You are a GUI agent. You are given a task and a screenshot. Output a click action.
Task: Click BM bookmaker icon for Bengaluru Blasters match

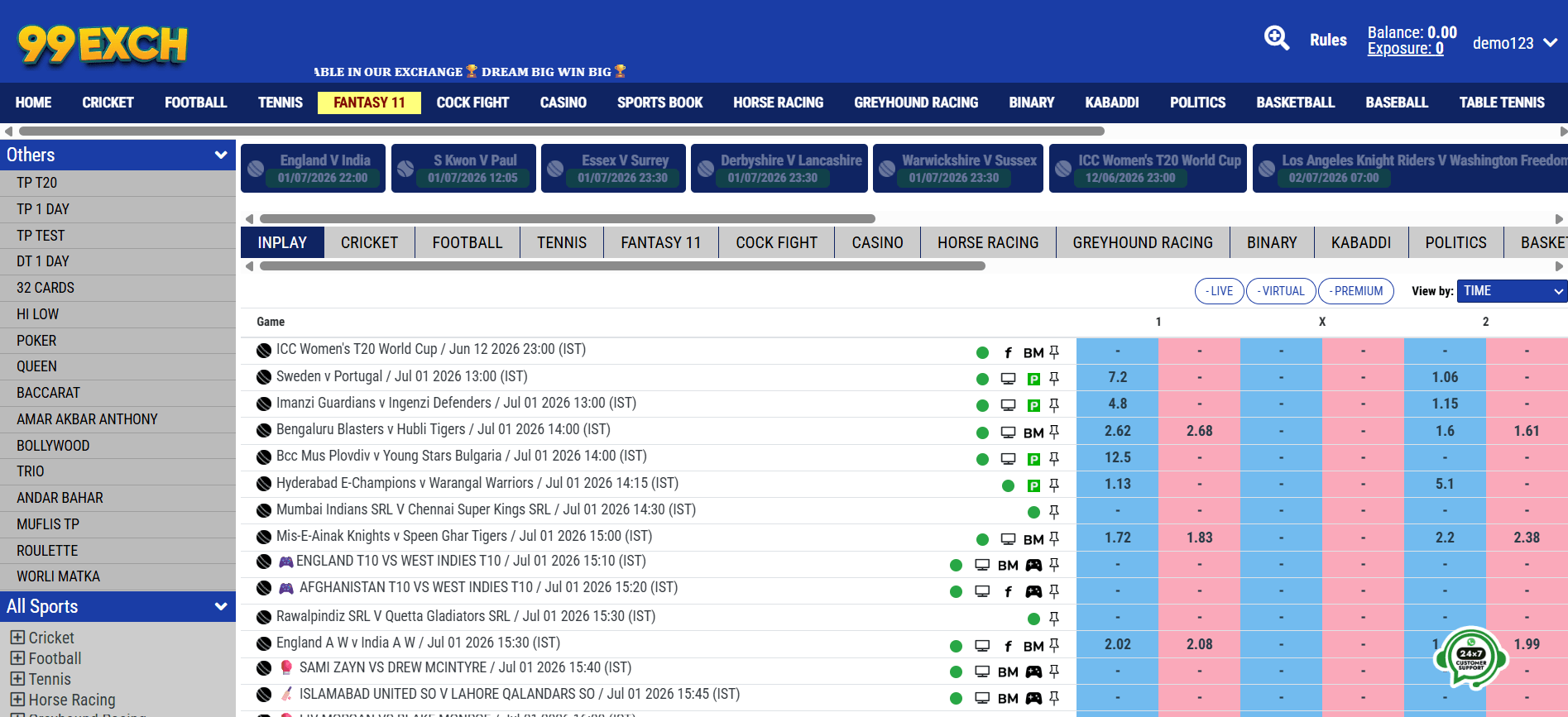(x=1033, y=433)
